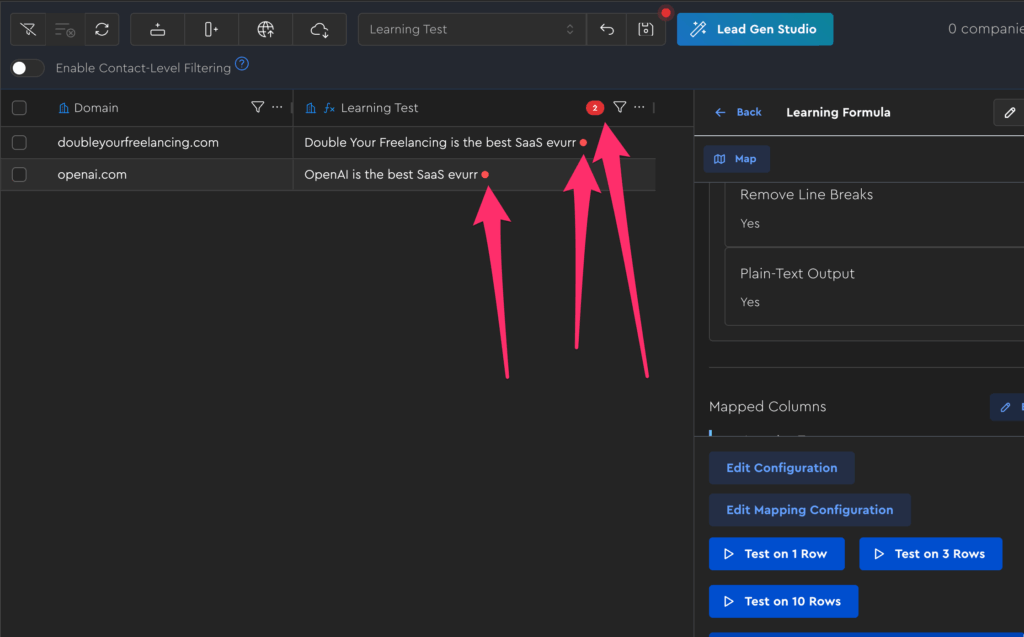Click the clear filters icon

point(28,30)
